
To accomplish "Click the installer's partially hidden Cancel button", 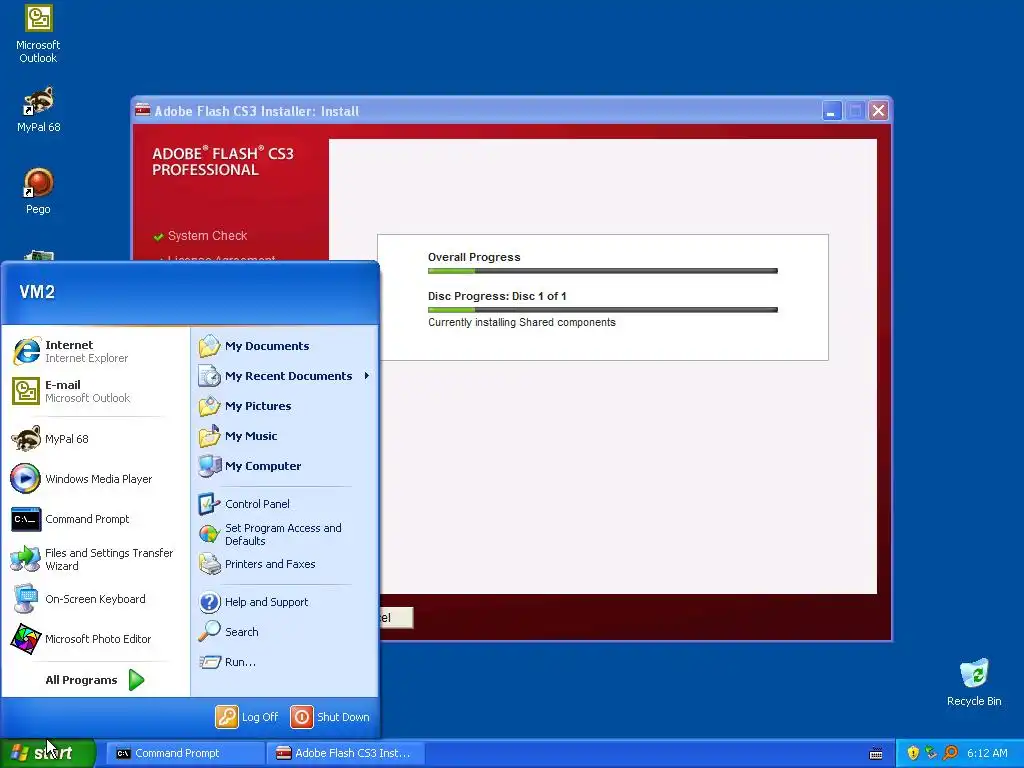I will [x=396, y=618].
